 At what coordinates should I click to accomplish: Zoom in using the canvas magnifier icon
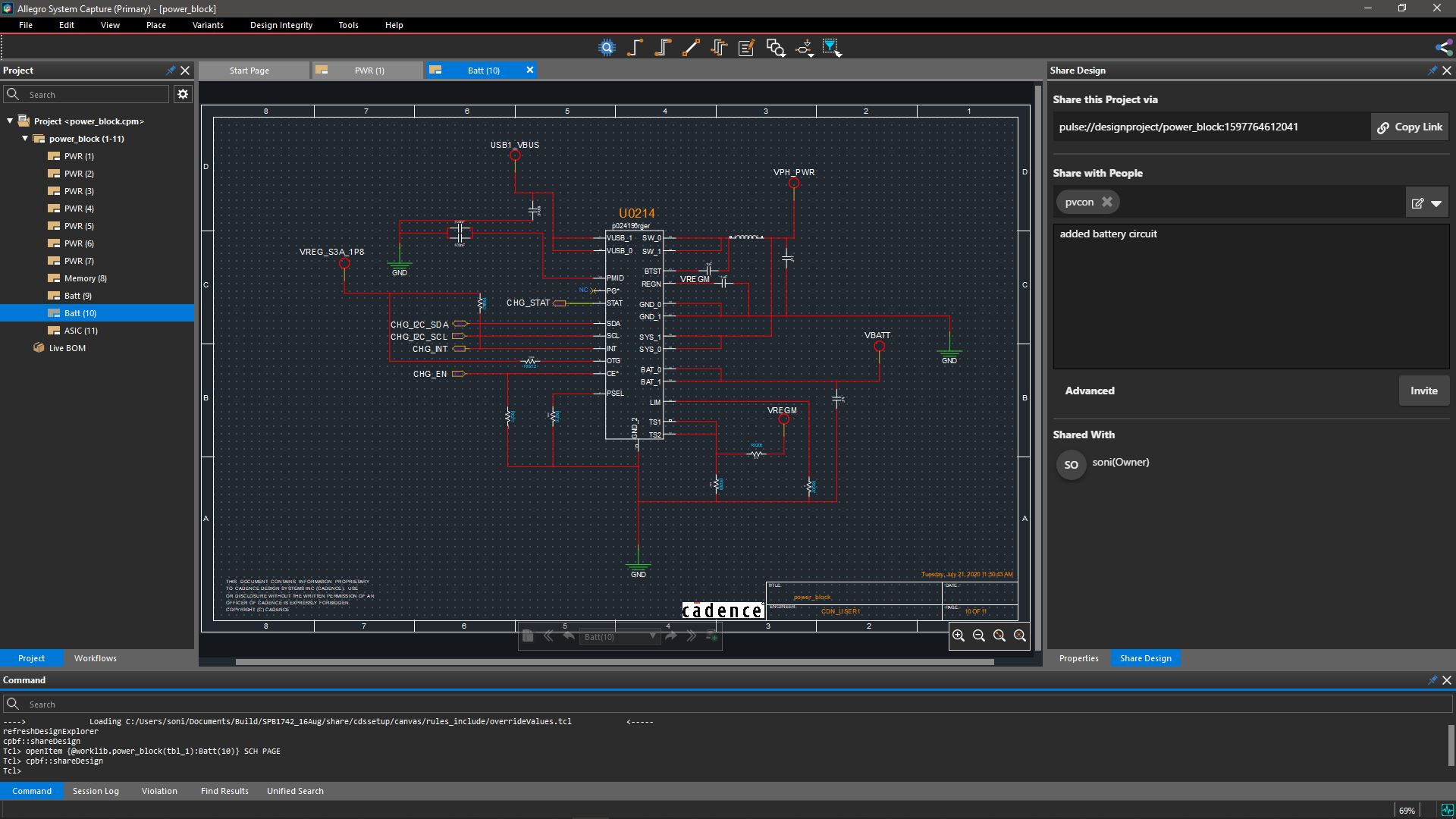tap(959, 635)
